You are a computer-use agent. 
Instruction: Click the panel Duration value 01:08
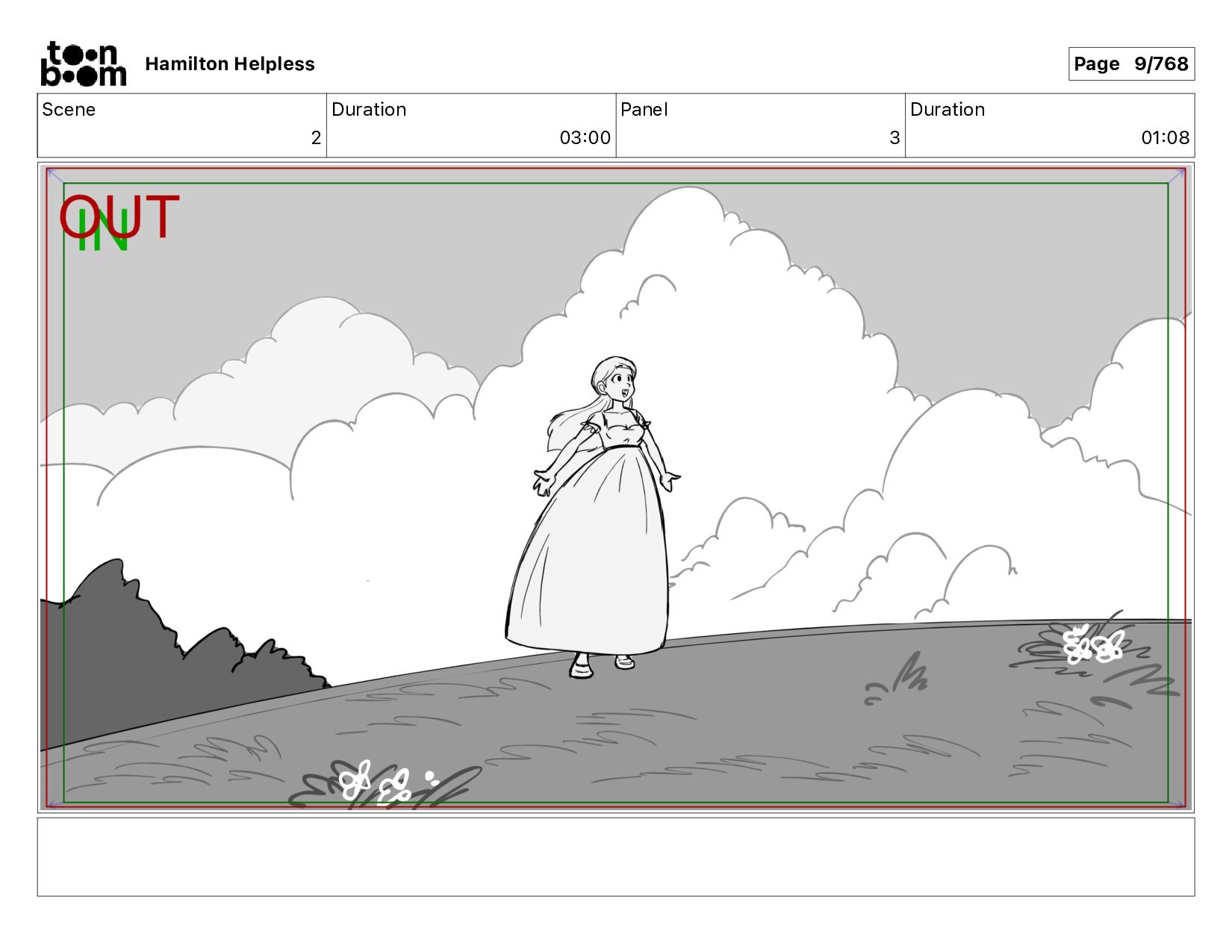point(1165,137)
